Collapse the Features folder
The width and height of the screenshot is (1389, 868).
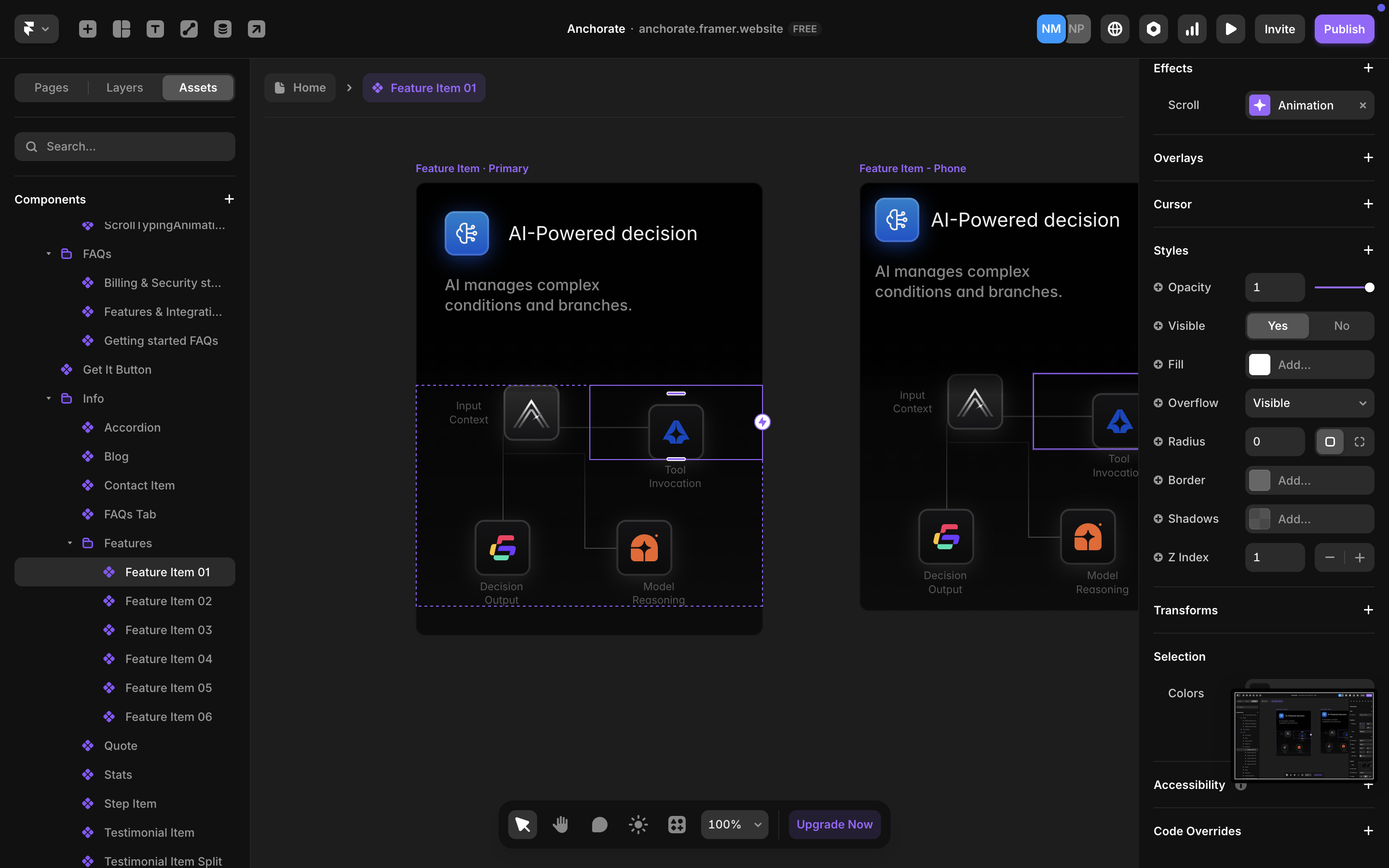pos(69,543)
